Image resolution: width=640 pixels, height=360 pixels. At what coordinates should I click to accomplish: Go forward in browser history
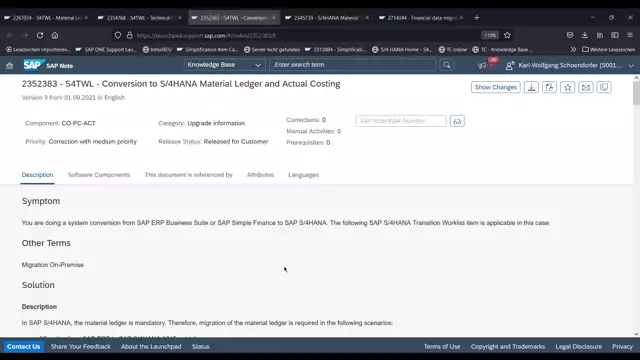[25, 36]
